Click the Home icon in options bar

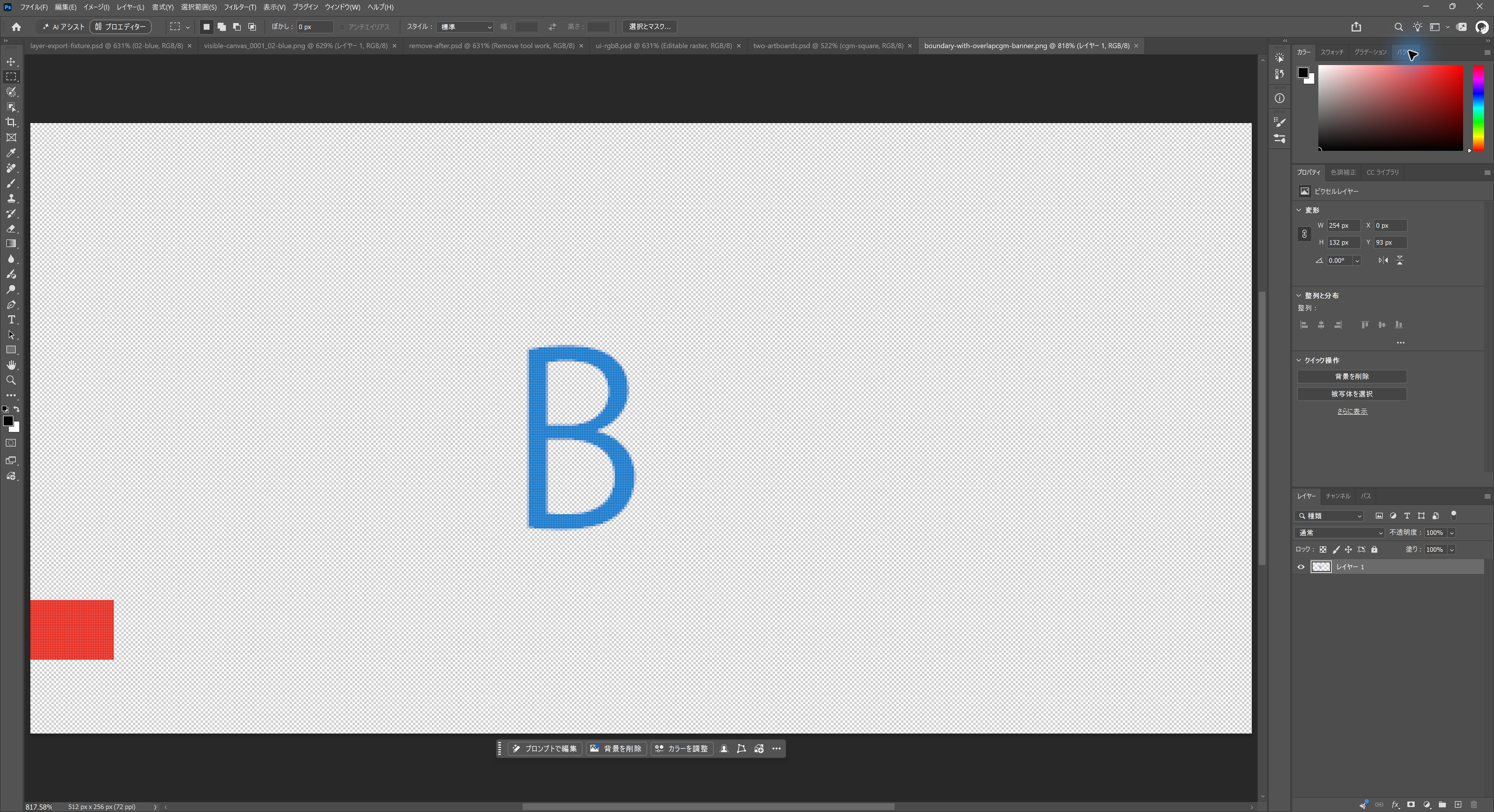click(16, 27)
